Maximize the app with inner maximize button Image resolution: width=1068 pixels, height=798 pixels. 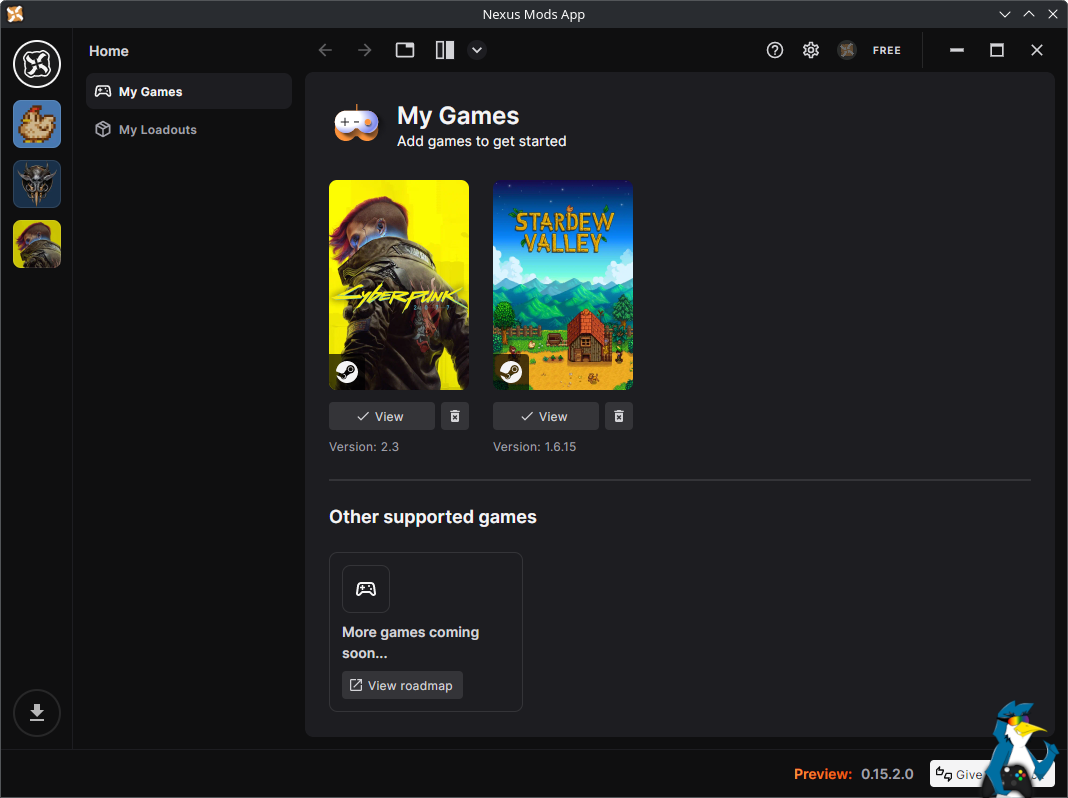tap(996, 50)
